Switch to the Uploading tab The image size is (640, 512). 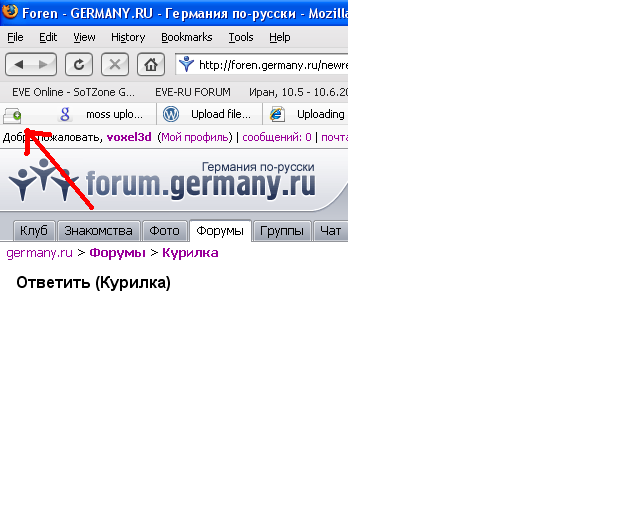click(x=306, y=114)
